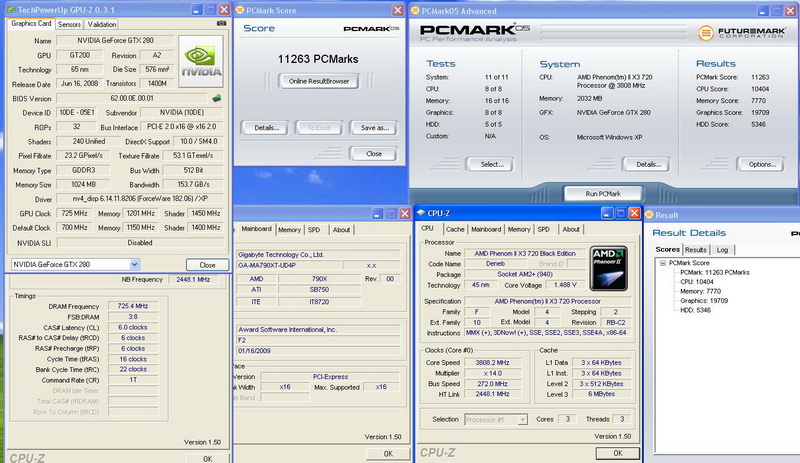This screenshot has height=463, width=800.
Task: Click the BIOS save chip icon in GPU-Z
Action: [x=217, y=98]
